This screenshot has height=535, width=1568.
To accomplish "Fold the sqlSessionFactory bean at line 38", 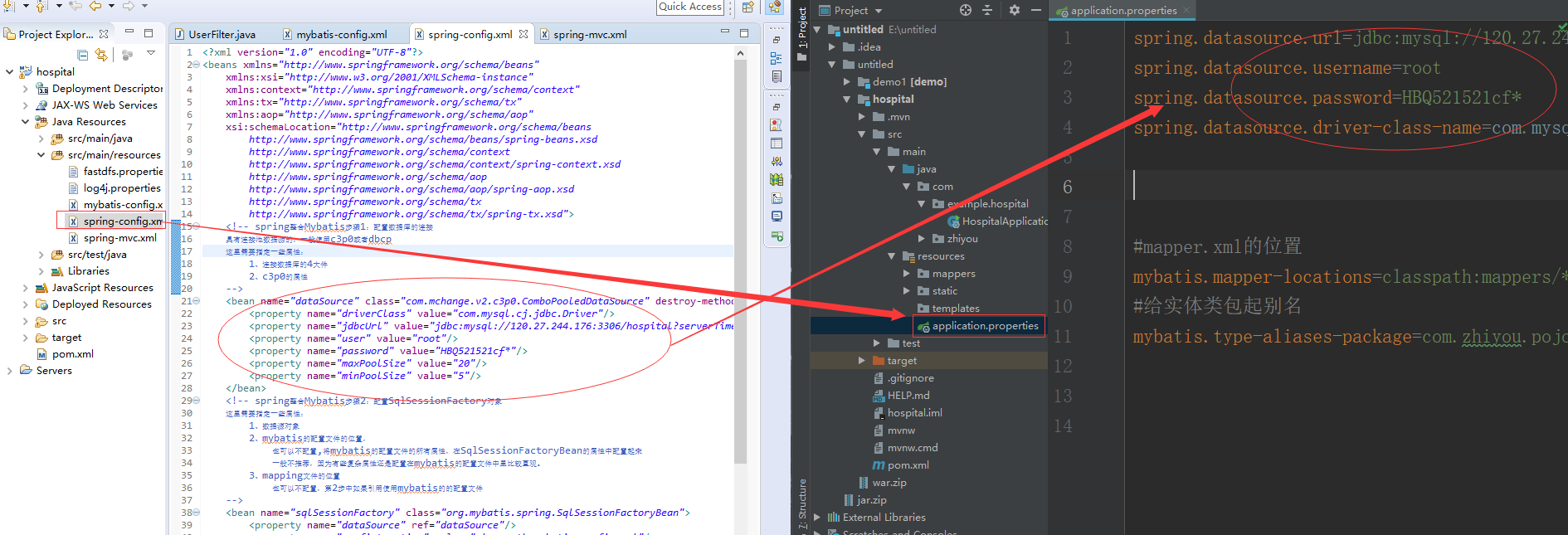I will point(197,513).
